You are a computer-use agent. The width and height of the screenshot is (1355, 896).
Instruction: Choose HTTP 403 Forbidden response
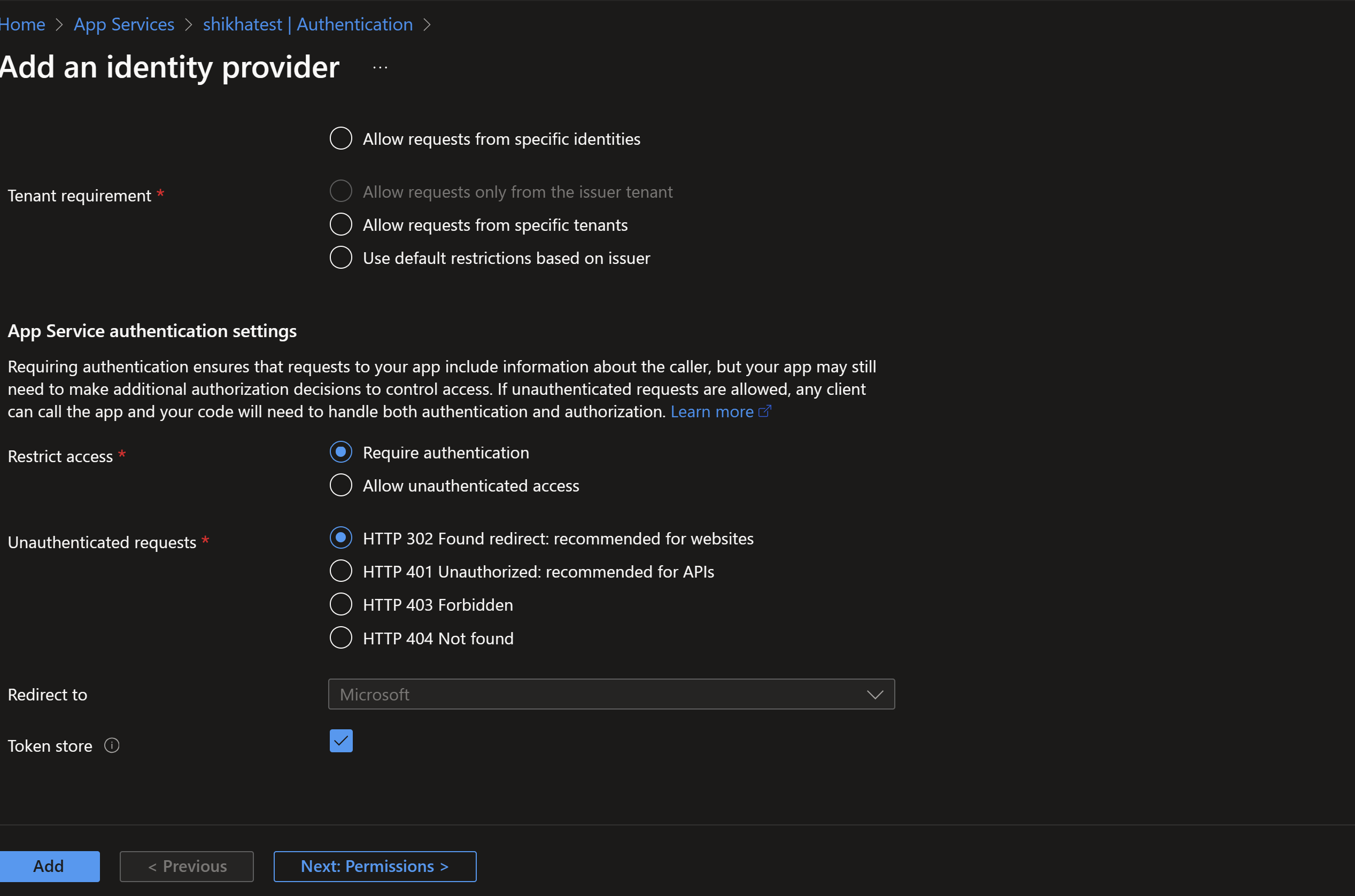(340, 603)
